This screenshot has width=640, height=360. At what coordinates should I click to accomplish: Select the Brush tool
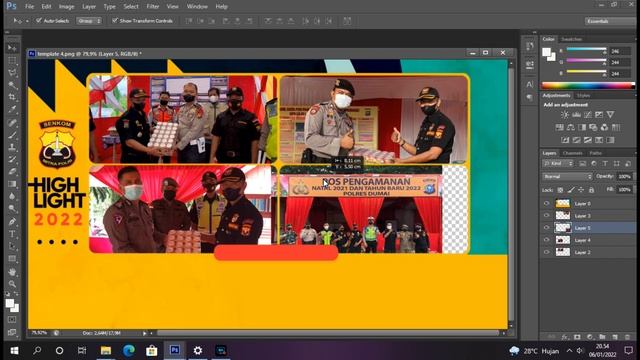[x=12, y=135]
